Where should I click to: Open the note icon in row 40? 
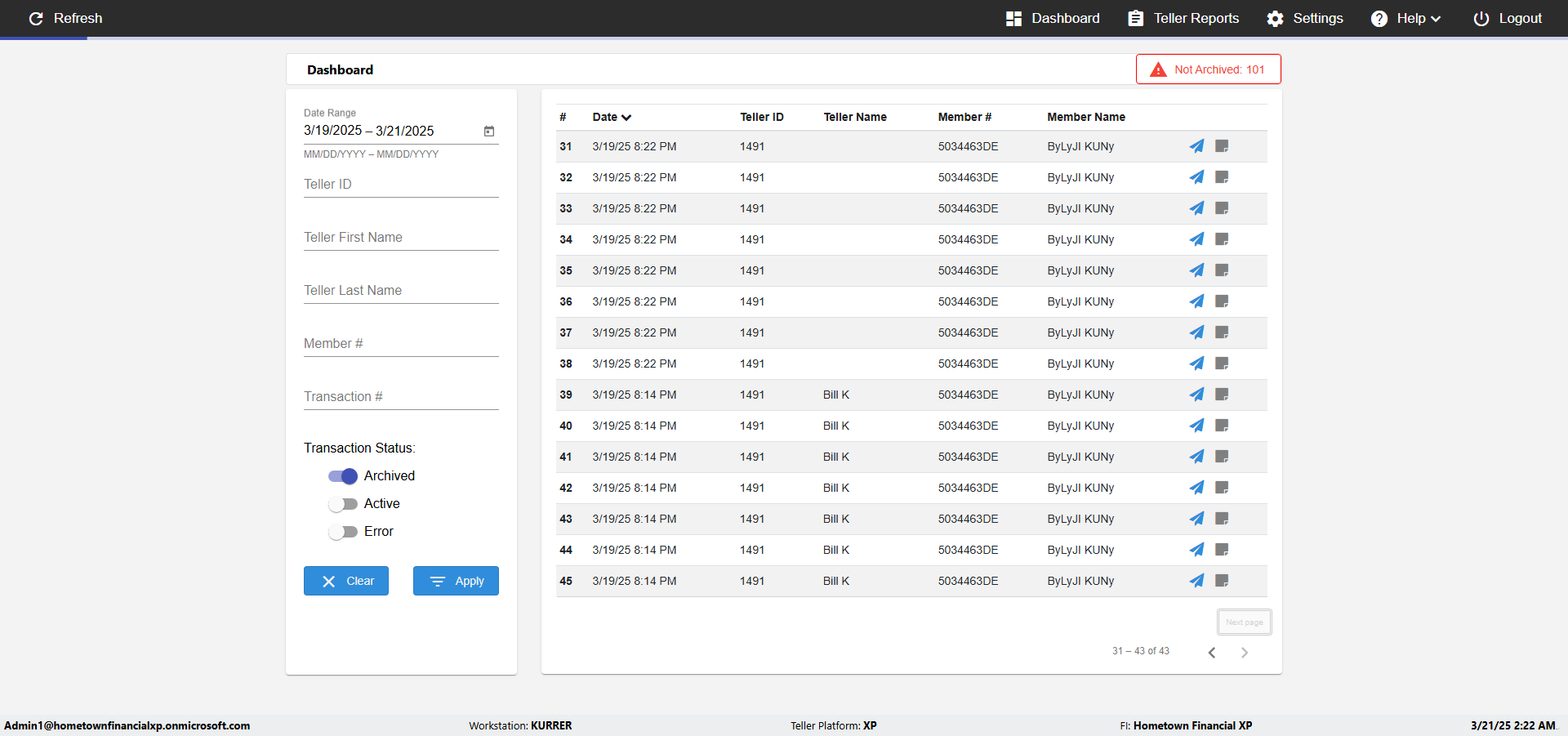click(1222, 426)
